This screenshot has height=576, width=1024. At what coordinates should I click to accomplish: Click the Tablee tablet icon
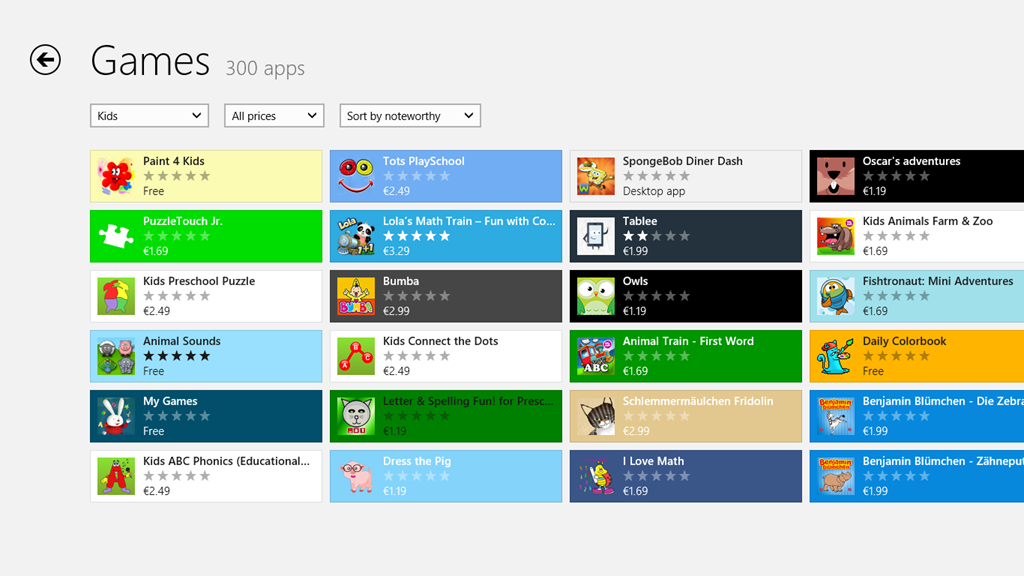click(x=596, y=237)
